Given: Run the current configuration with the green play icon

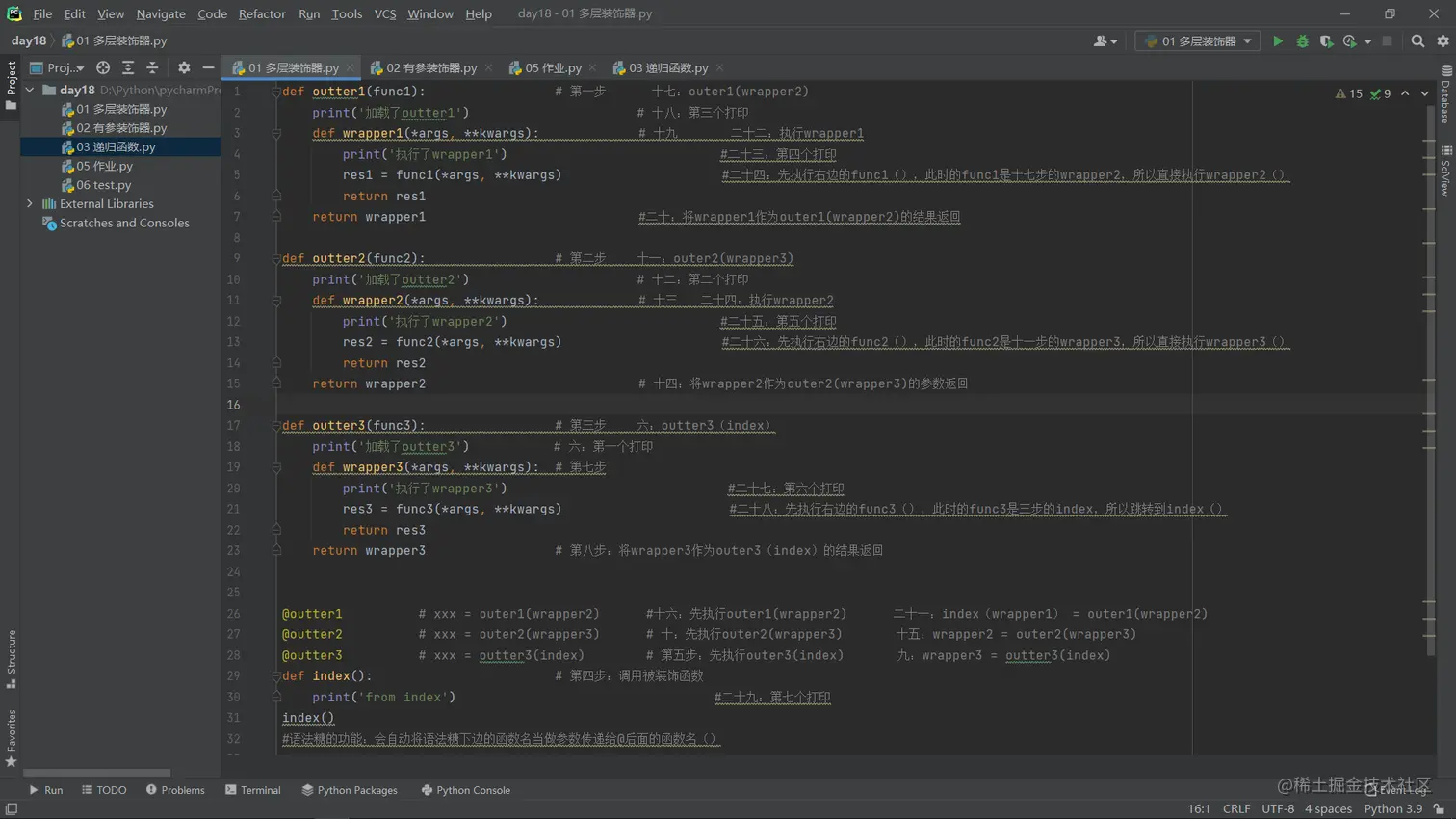Looking at the screenshot, I should pyautogui.click(x=1278, y=41).
